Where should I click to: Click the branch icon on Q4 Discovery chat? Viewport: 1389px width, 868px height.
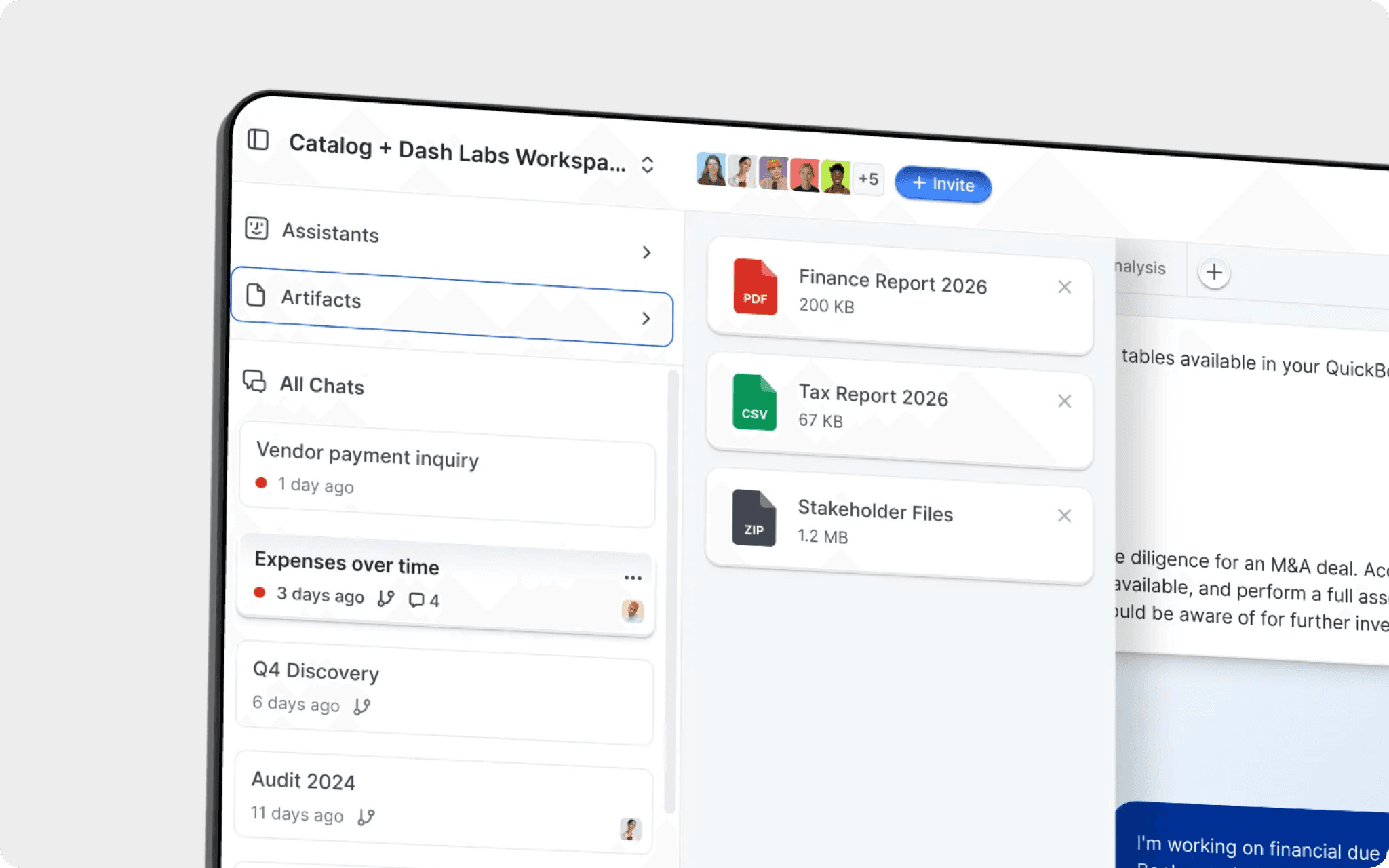(x=363, y=706)
